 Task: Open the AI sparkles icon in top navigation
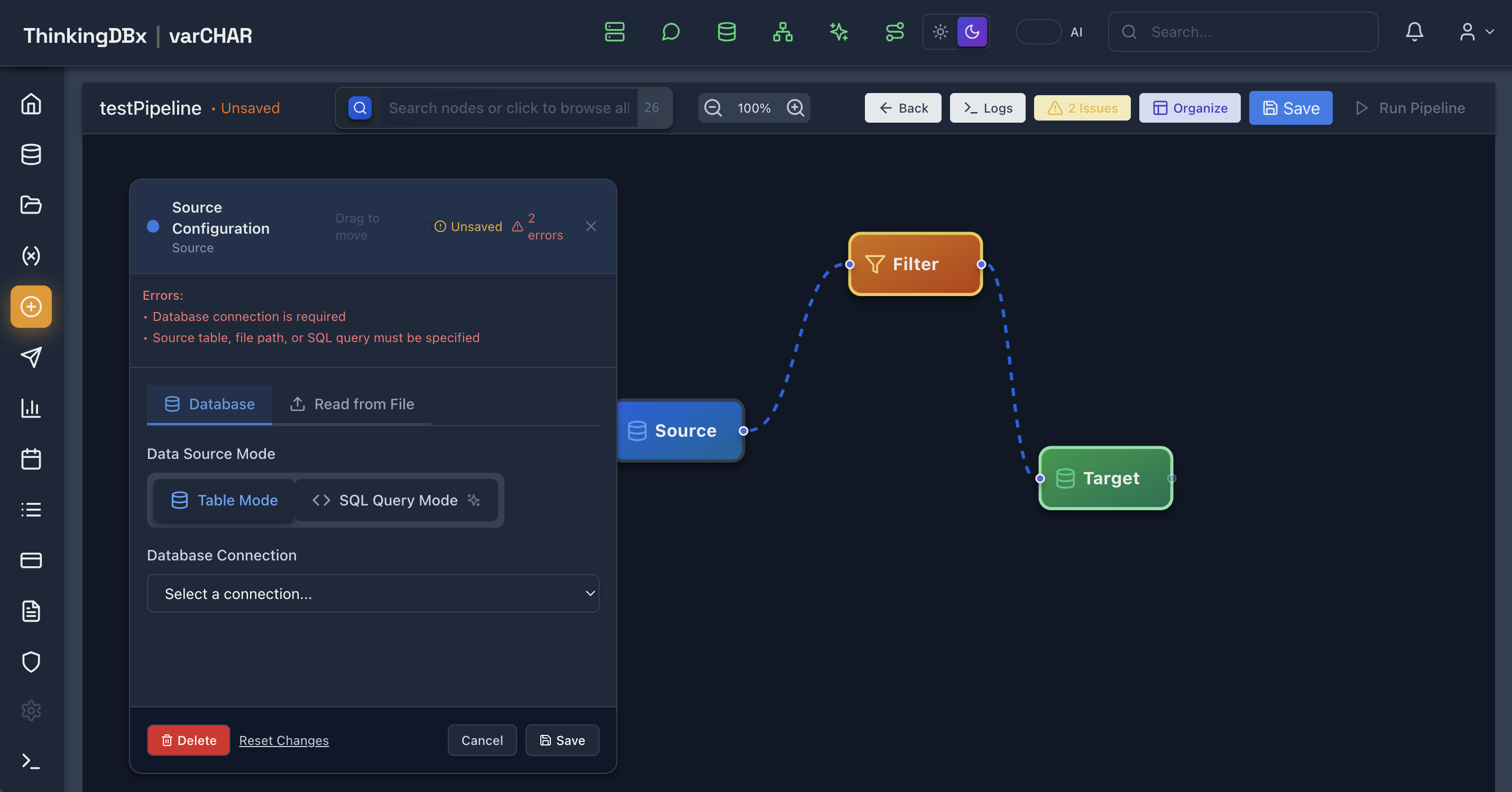click(x=839, y=32)
